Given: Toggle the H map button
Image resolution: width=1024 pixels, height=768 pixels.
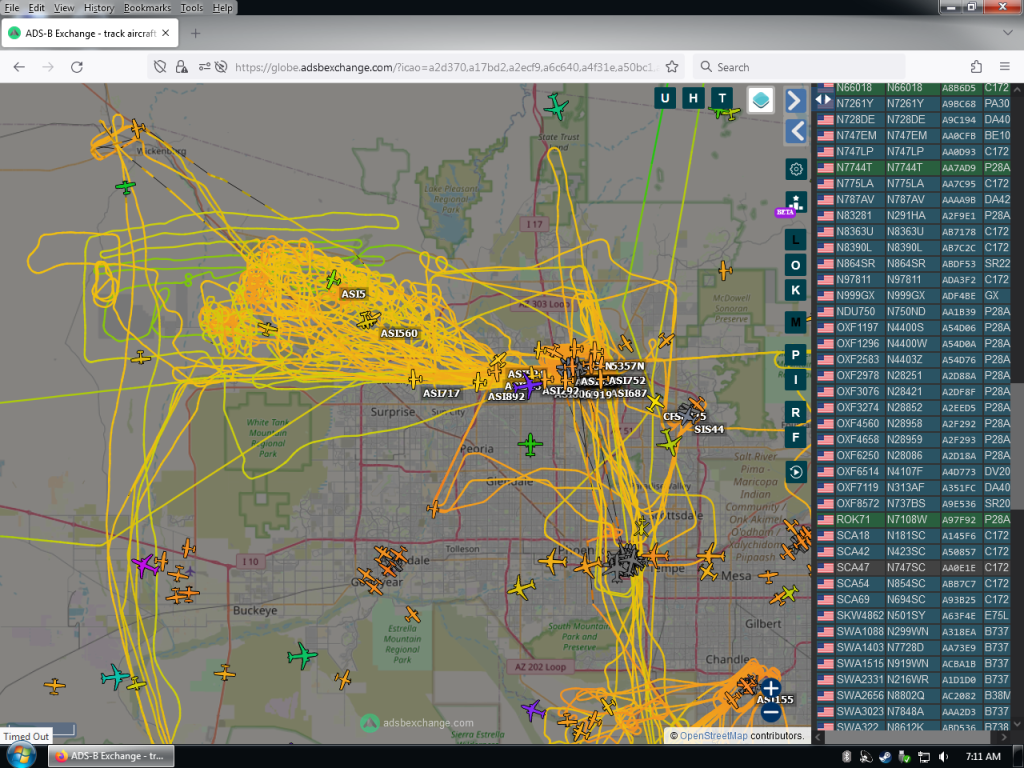Looking at the screenshot, I should 693,99.
